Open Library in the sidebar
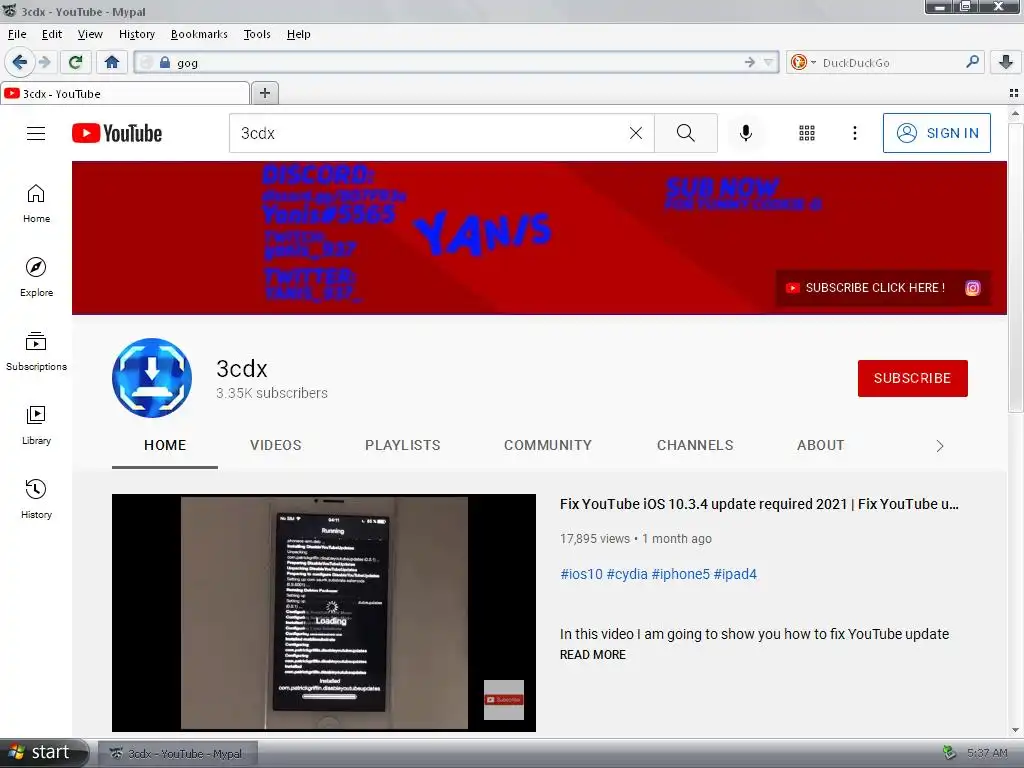Screen dimensions: 1024x768 [x=36, y=425]
